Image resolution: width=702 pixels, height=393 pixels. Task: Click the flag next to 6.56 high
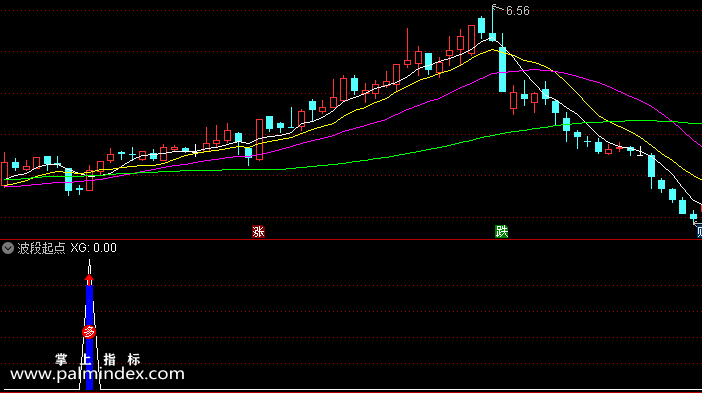click(x=497, y=8)
